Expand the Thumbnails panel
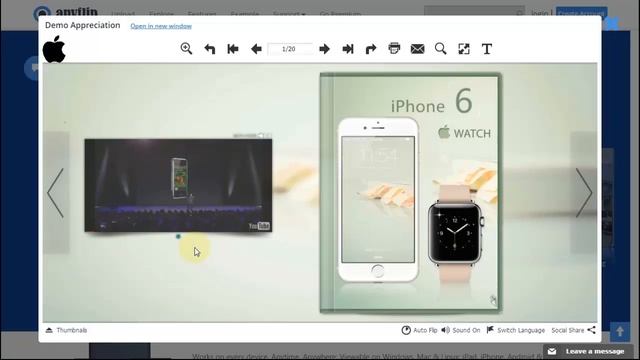This screenshot has height=360, width=640. click(66, 330)
